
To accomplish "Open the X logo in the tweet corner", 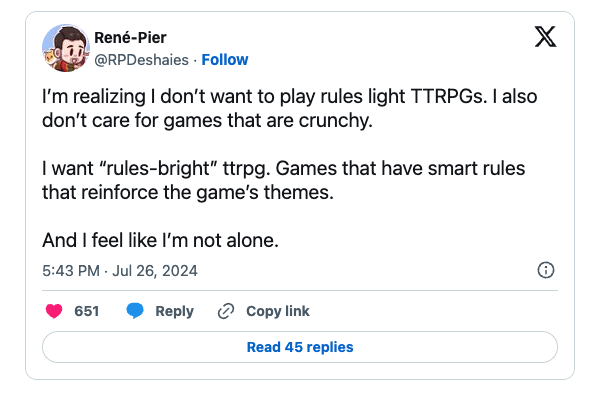I will [x=545, y=37].
